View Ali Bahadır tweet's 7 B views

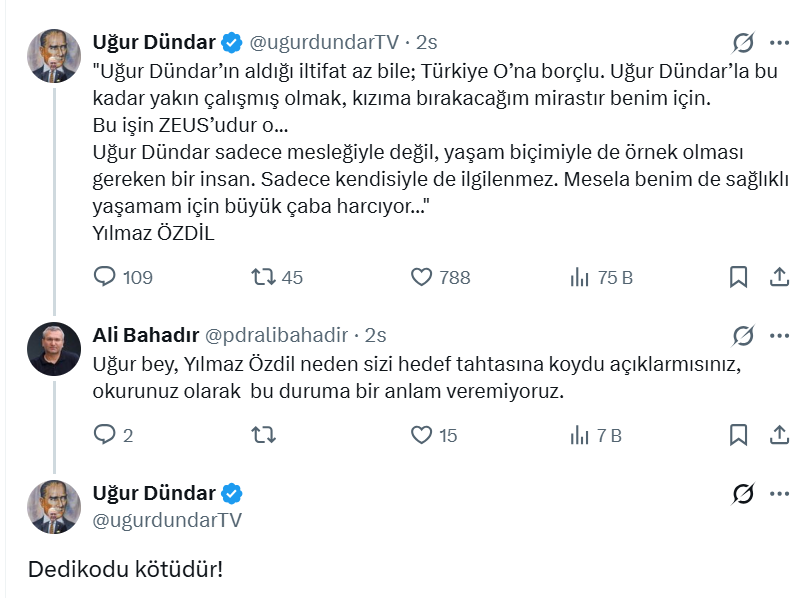tap(579, 435)
